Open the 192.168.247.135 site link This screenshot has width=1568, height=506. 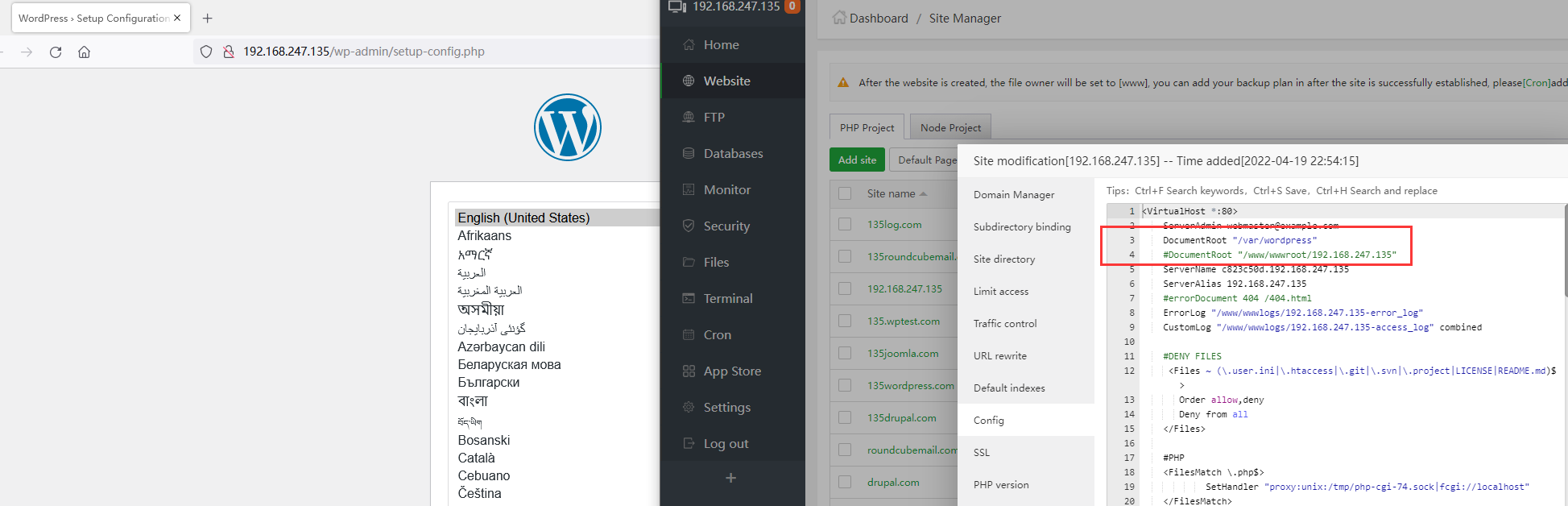tap(904, 288)
